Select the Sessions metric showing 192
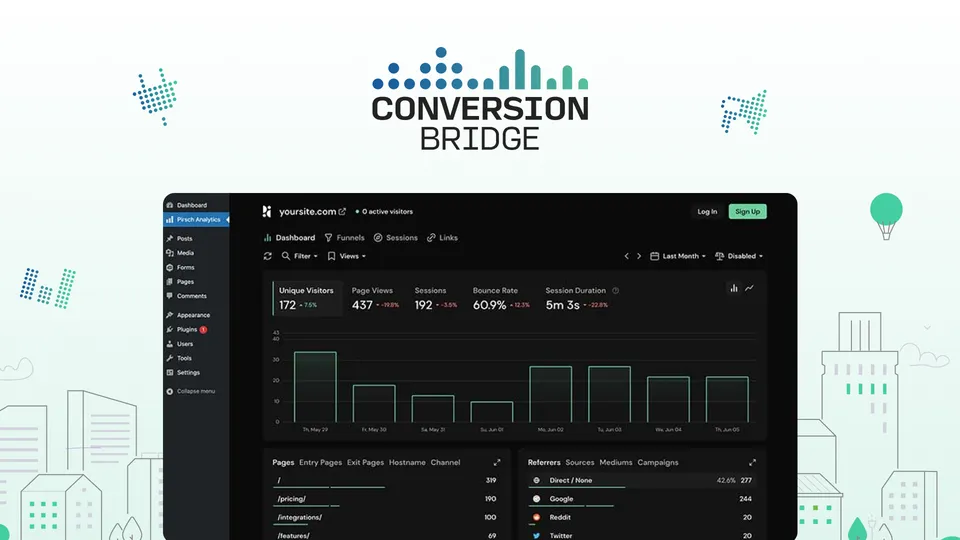Image resolution: width=960 pixels, height=540 pixels. tap(436, 298)
